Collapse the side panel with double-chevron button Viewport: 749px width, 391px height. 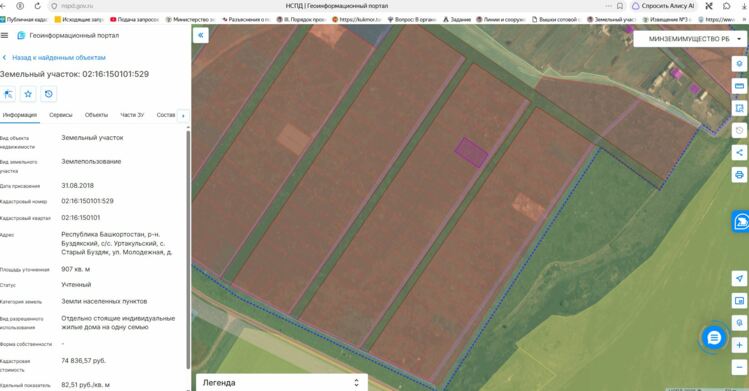click(201, 35)
